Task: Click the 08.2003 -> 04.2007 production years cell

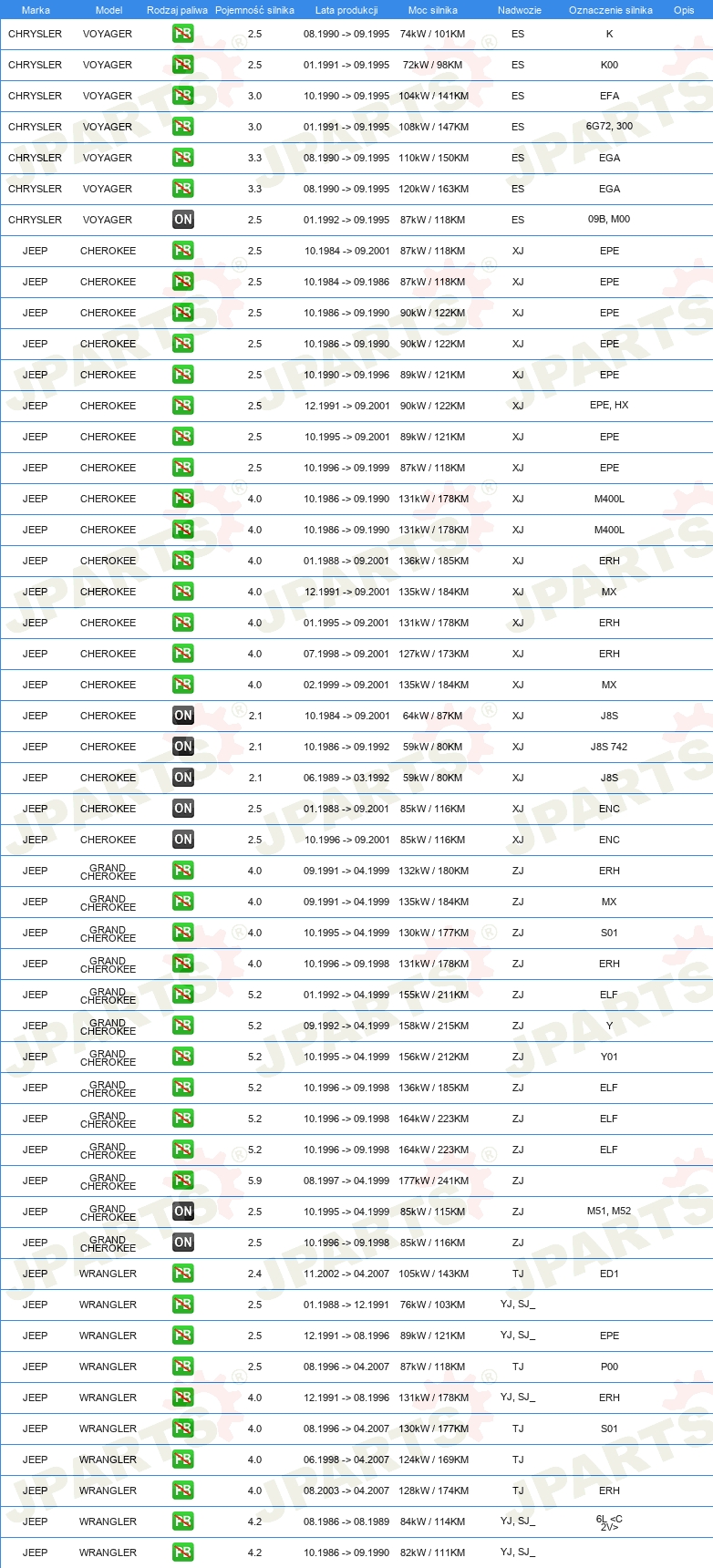Action: click(346, 1491)
